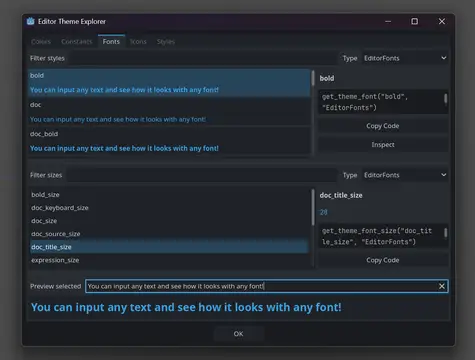Screen dimensions: 475x360
Task: Select doc_size in the sizes list
Action: (169, 221)
